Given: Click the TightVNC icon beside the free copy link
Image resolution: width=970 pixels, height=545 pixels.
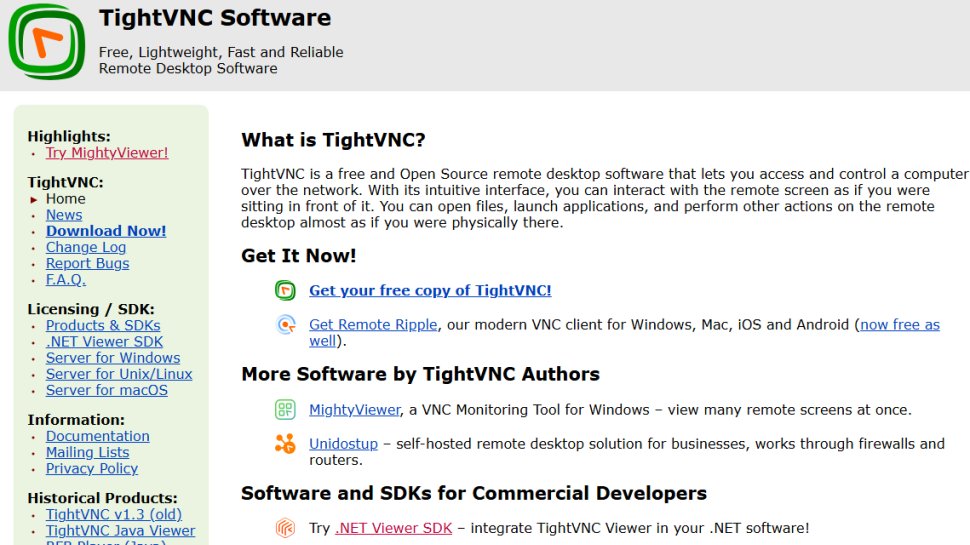Looking at the screenshot, I should [285, 290].
